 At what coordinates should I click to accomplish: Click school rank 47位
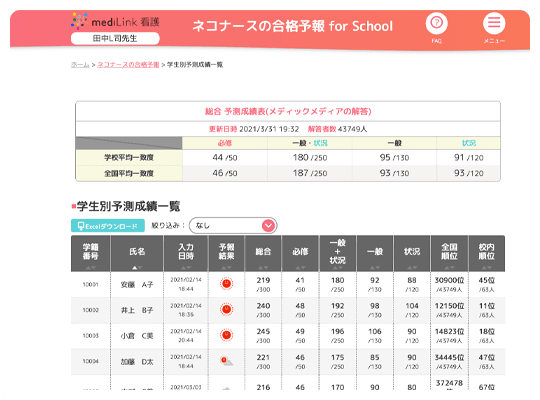click(x=486, y=357)
